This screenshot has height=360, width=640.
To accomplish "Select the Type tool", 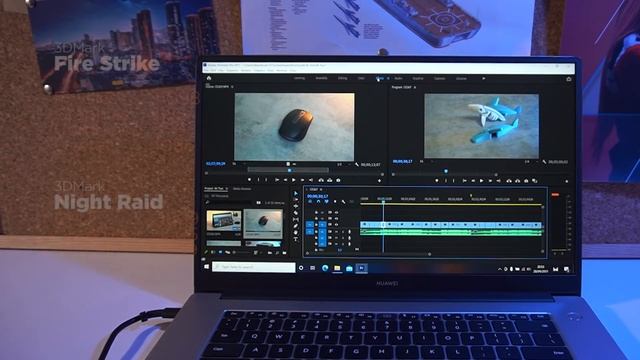I will [x=296, y=239].
